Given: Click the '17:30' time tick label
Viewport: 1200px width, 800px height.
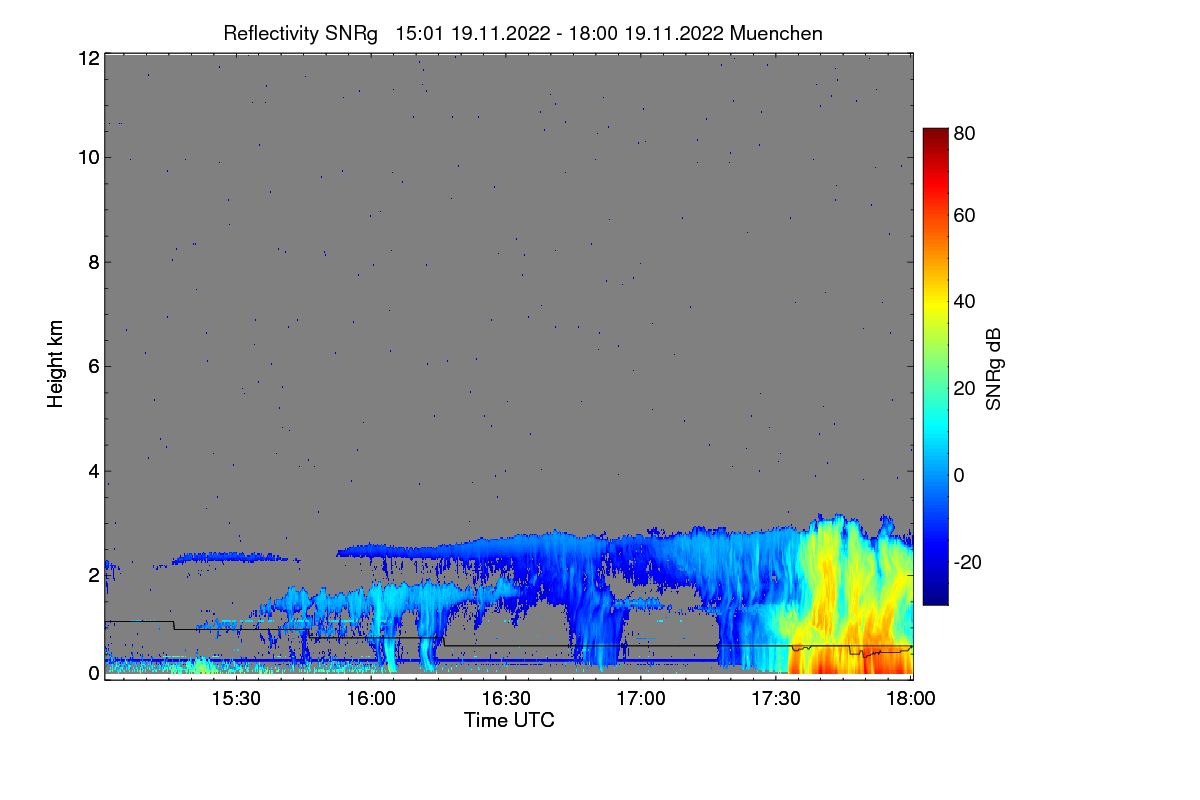Looking at the screenshot, I should [x=776, y=698].
